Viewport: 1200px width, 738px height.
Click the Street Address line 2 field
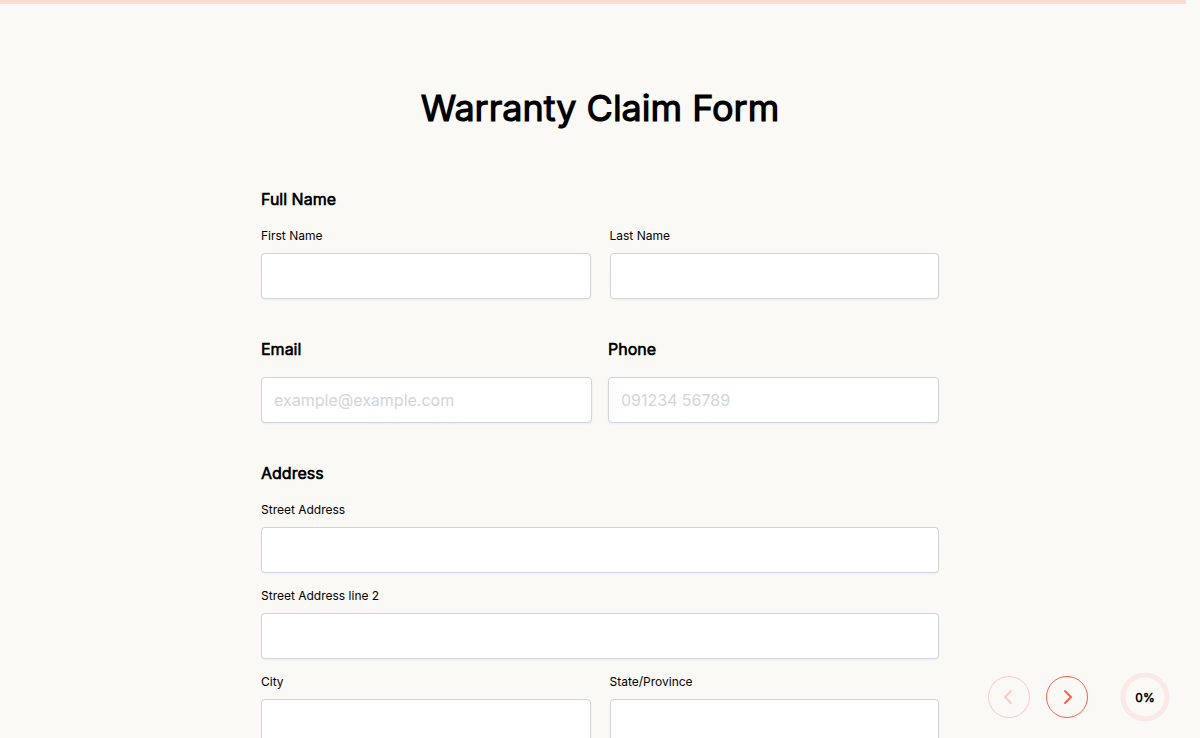pyautogui.click(x=599, y=636)
